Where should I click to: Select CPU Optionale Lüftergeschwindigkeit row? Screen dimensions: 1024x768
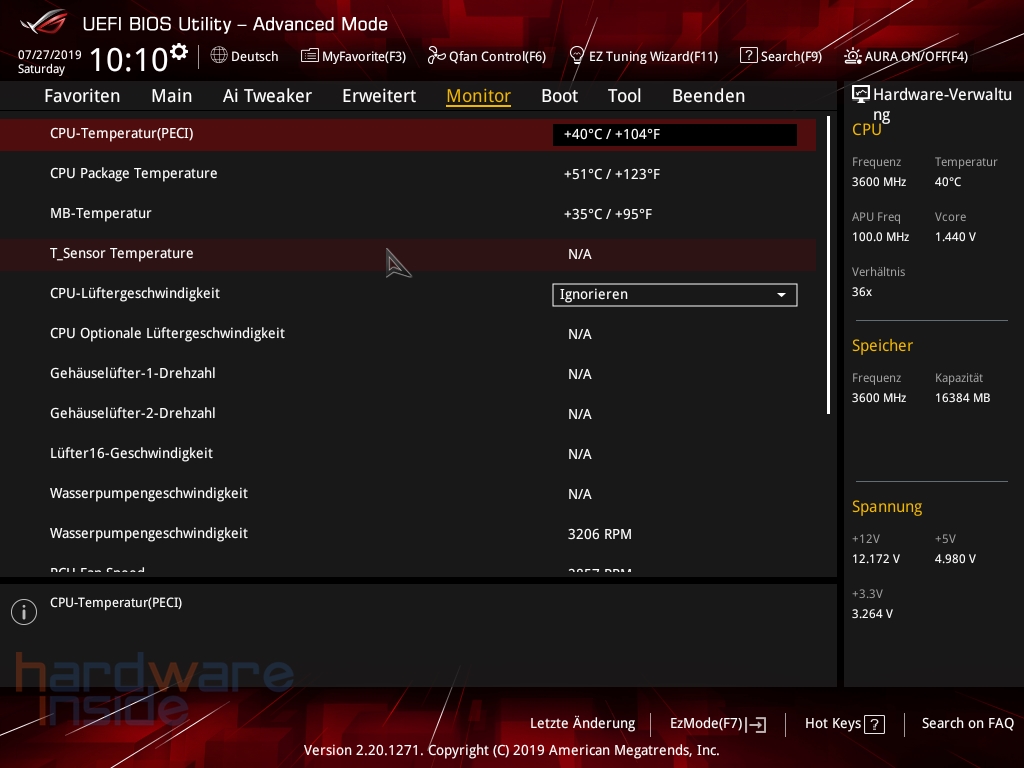pyautogui.click(x=408, y=334)
